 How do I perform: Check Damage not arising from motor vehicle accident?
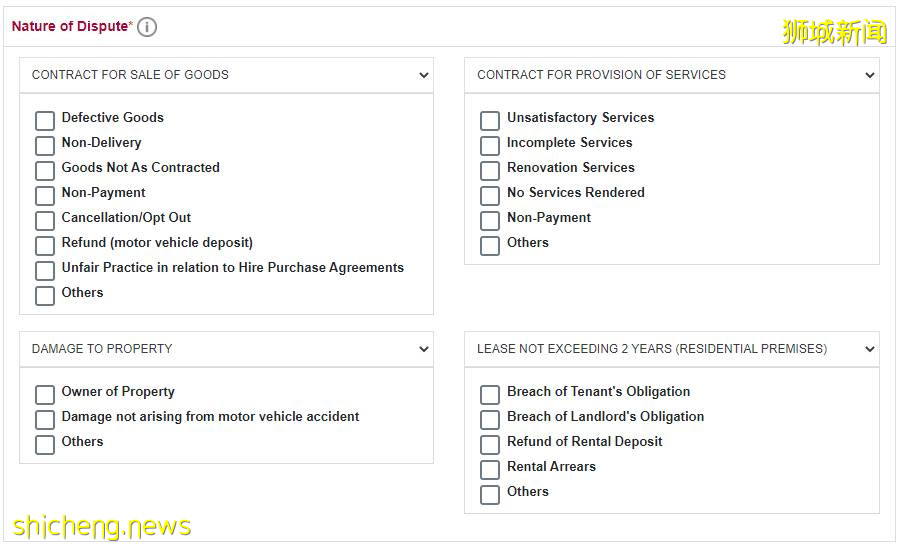pyautogui.click(x=45, y=420)
